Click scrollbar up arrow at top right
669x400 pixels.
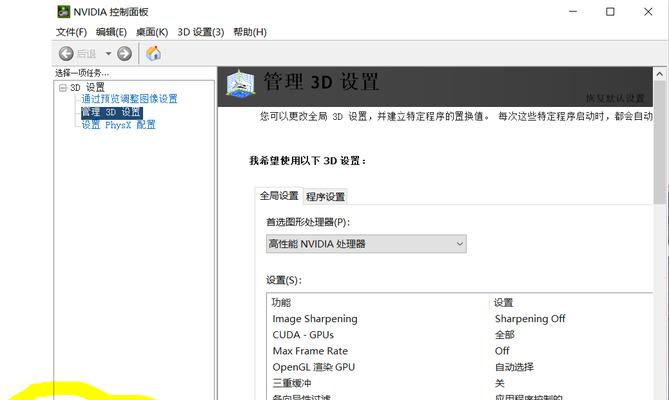[x=660, y=74]
